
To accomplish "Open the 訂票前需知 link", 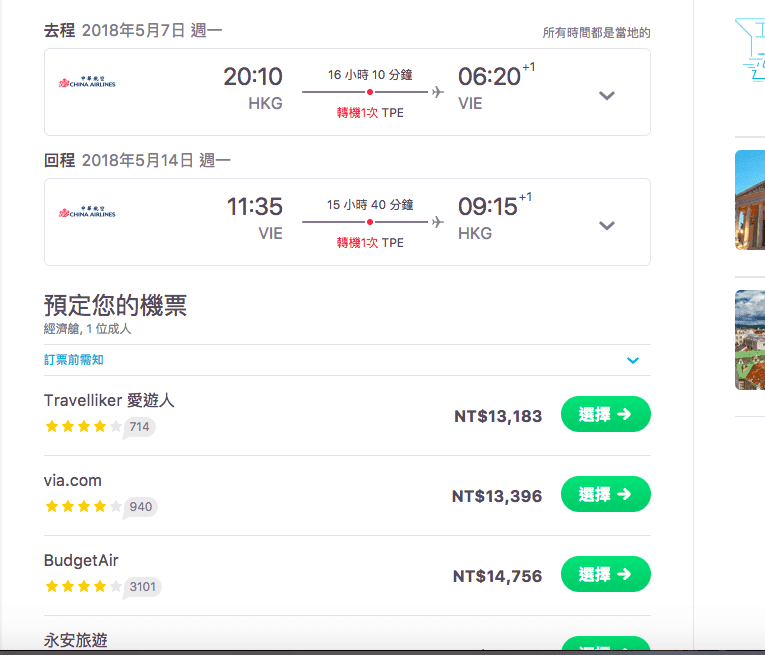I will tap(74, 360).
